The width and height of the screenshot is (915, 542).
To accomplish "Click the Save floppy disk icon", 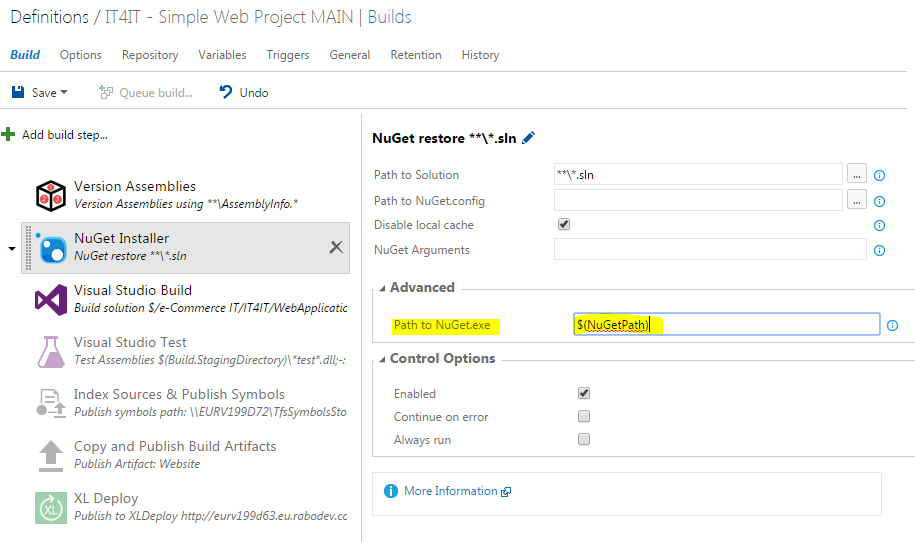I will click(18, 92).
